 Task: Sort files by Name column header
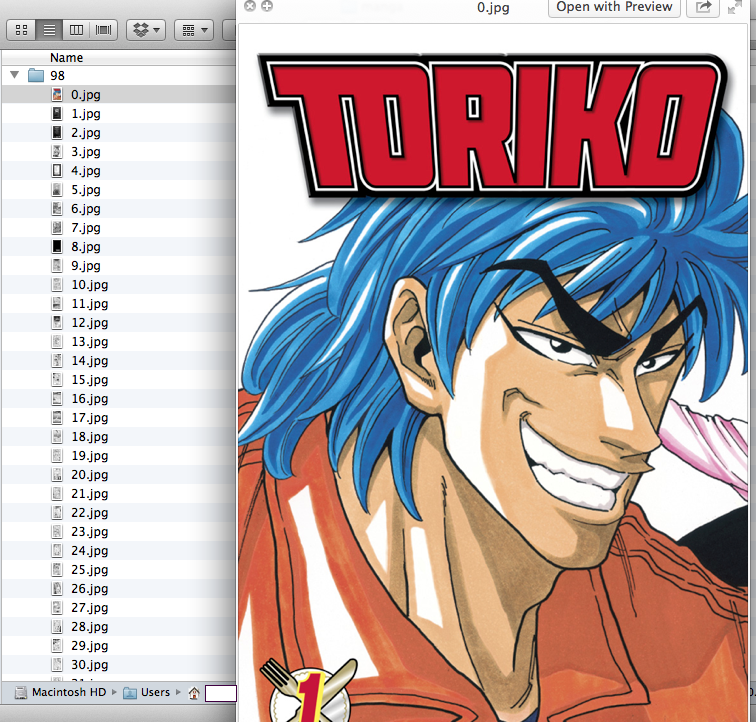tap(66, 58)
